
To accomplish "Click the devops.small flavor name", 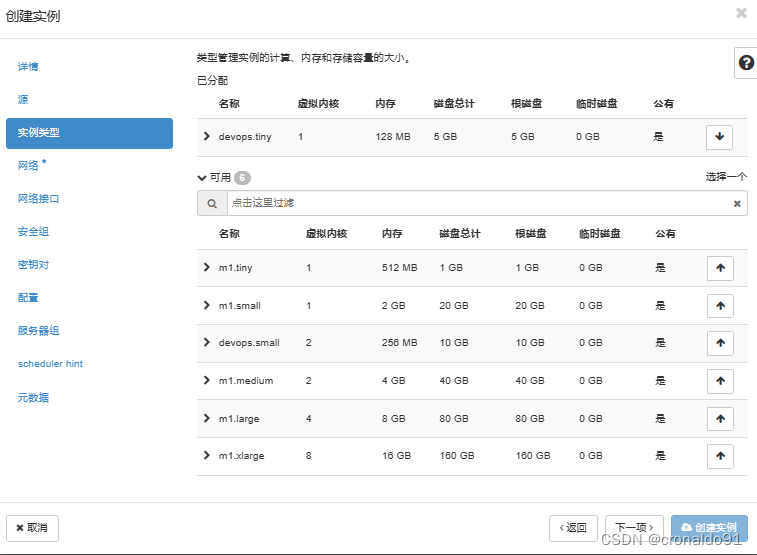I will pyautogui.click(x=249, y=343).
